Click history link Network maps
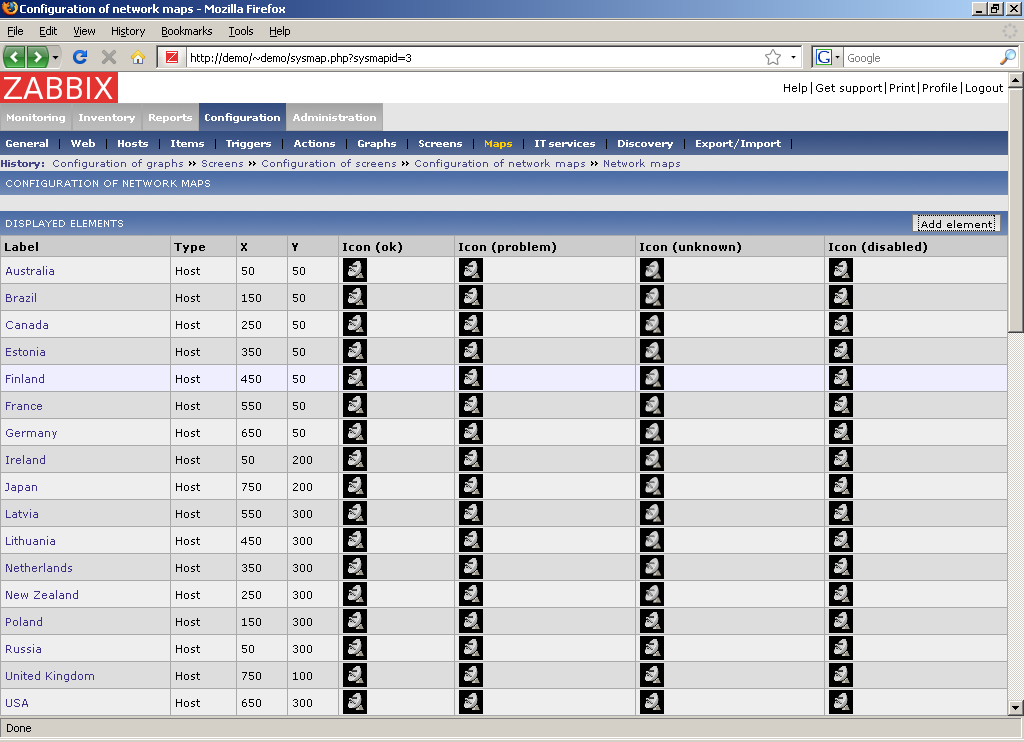1024x742 pixels. pyautogui.click(x=641, y=163)
